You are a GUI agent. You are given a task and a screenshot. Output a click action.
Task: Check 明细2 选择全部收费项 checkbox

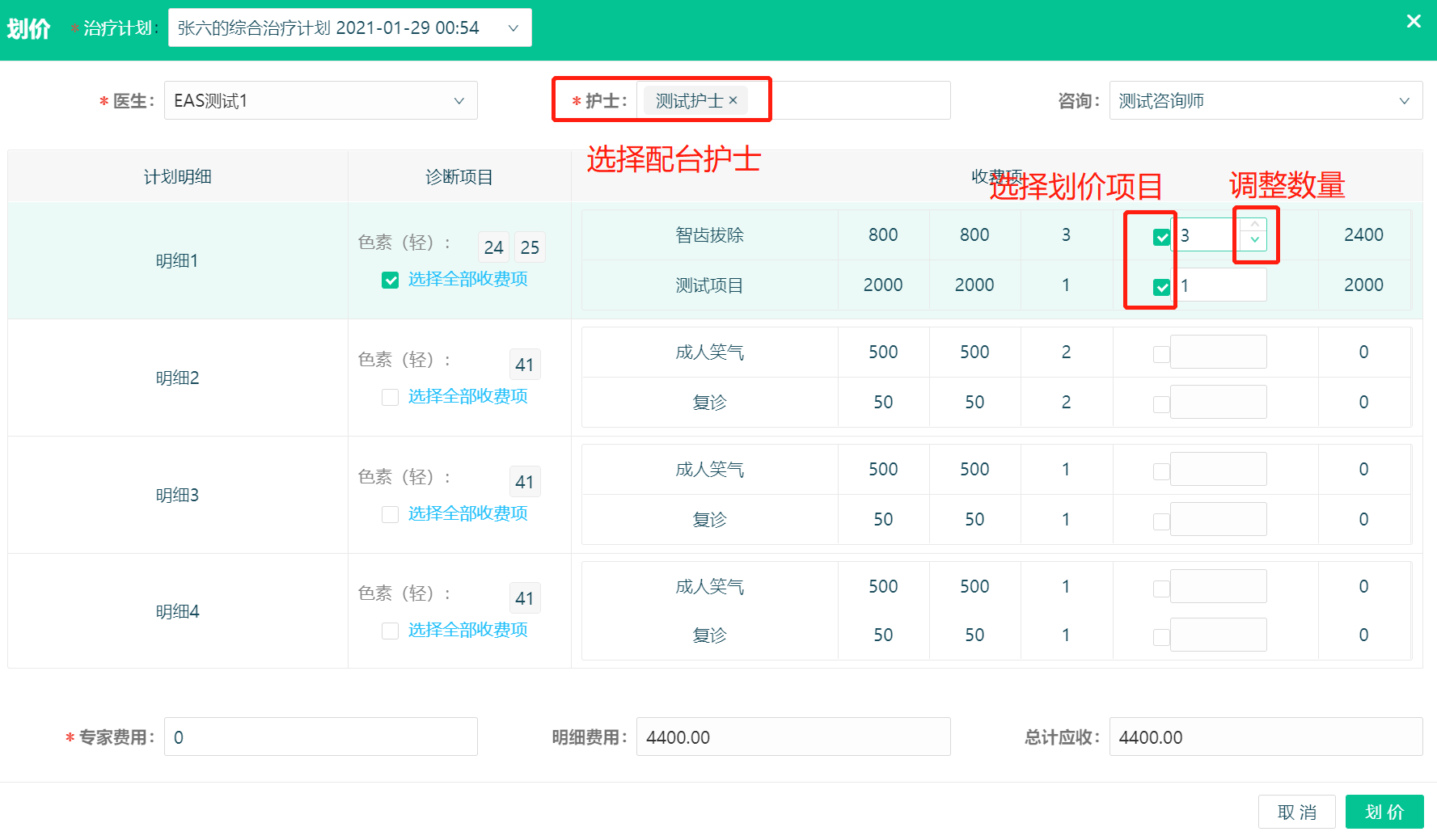[x=390, y=397]
